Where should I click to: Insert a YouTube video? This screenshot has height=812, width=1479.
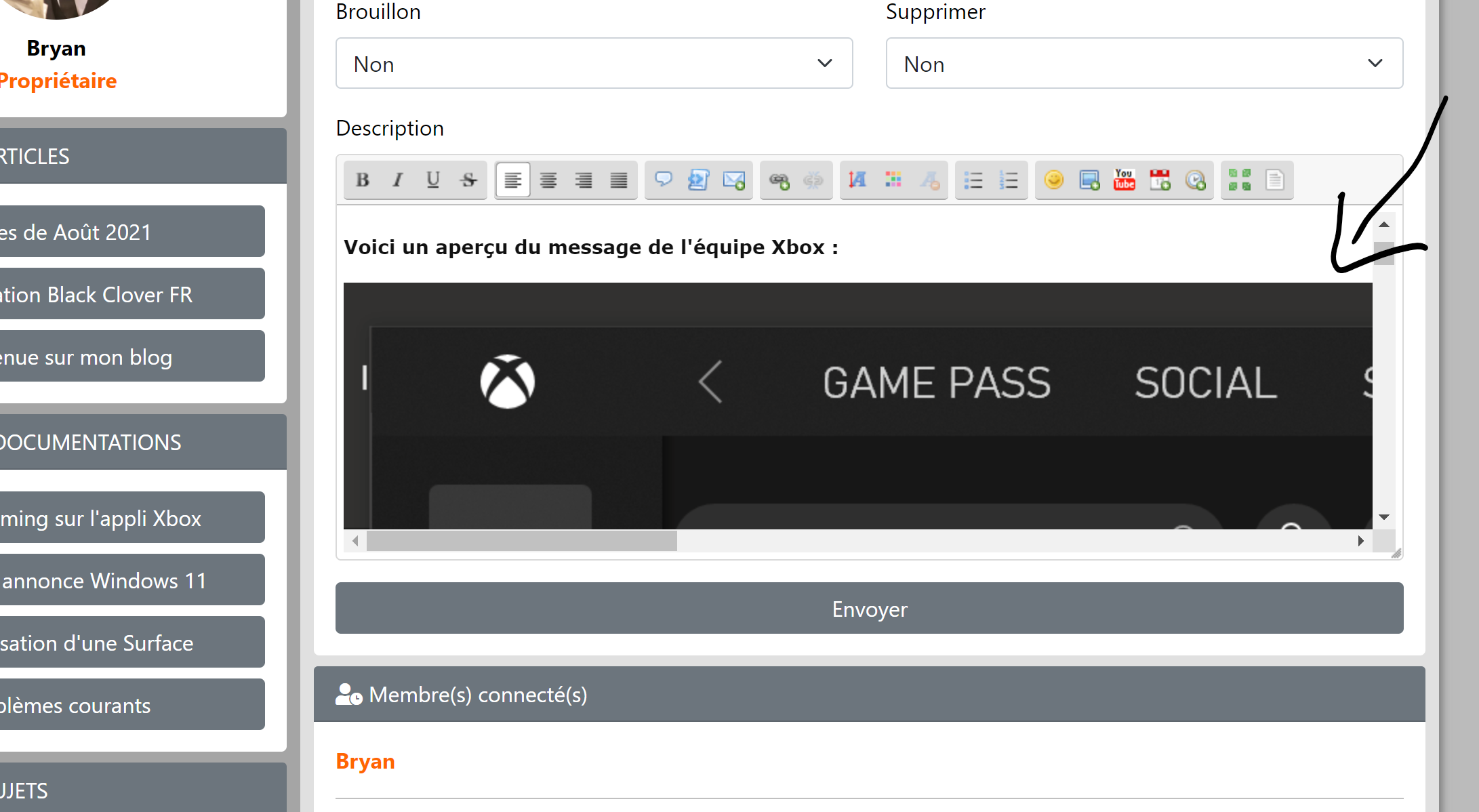coord(1125,180)
